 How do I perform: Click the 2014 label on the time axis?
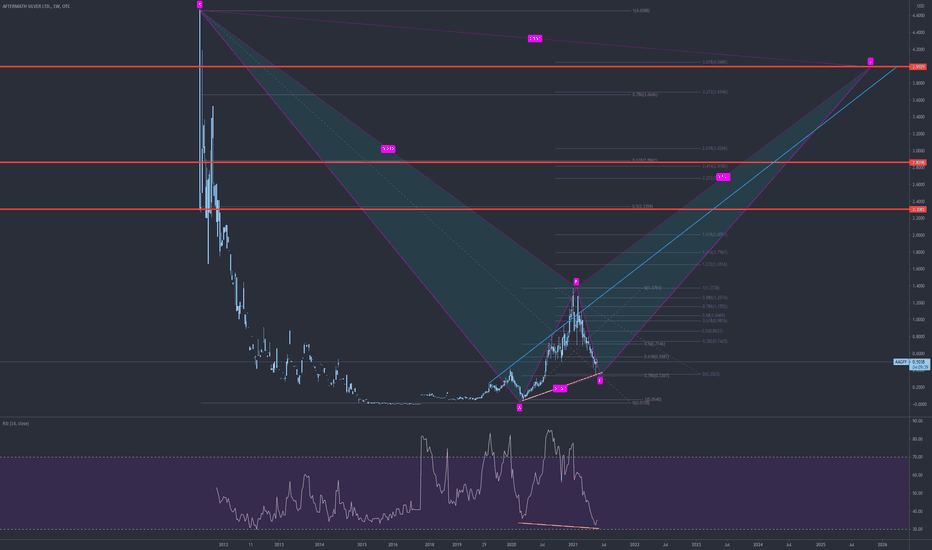click(x=319, y=545)
